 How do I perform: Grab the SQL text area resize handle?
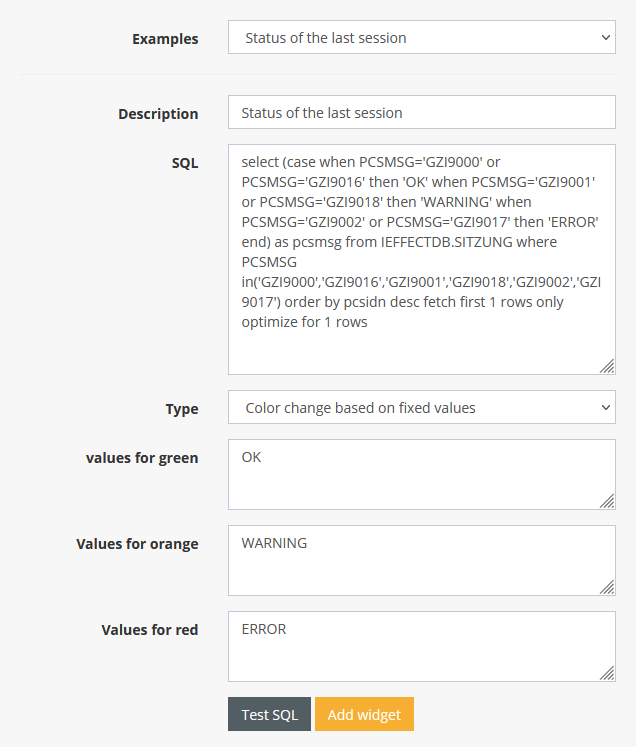607,366
